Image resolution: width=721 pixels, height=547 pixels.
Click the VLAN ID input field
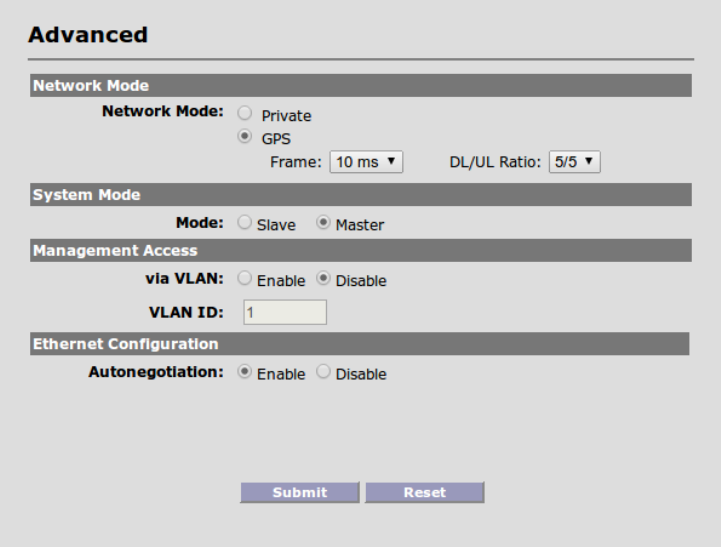point(285,314)
